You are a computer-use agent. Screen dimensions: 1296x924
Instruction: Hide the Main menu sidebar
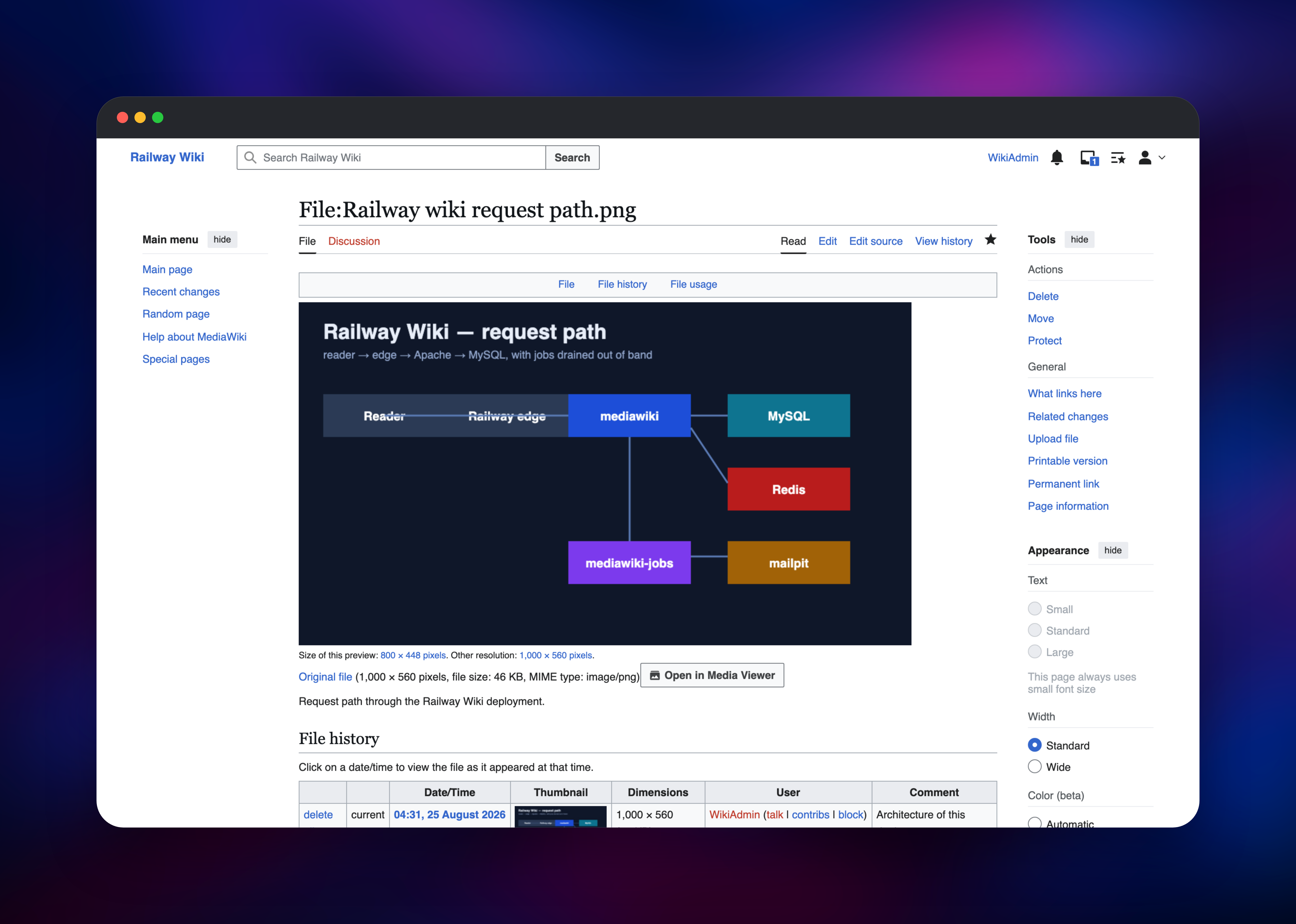click(222, 239)
